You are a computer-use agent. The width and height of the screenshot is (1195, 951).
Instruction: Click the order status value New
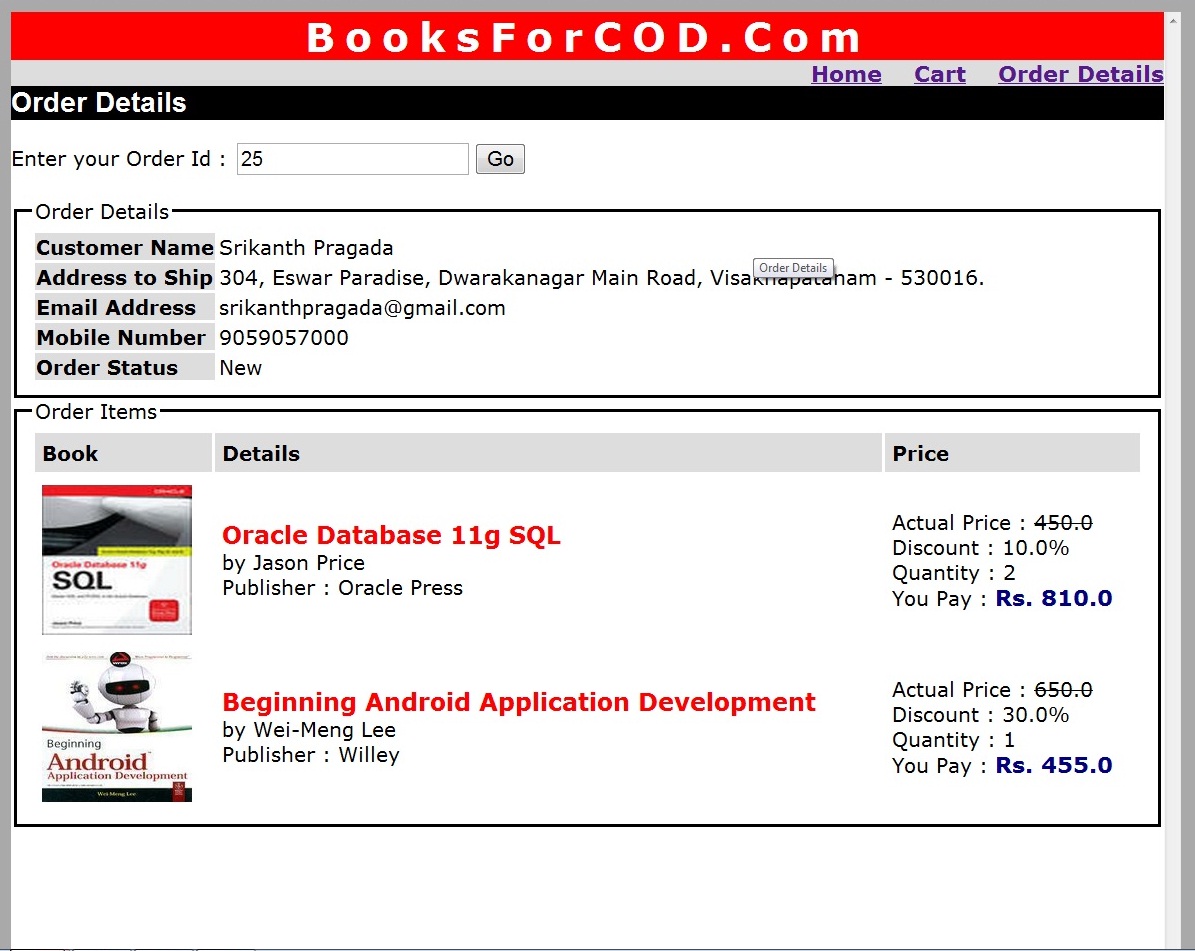(241, 368)
